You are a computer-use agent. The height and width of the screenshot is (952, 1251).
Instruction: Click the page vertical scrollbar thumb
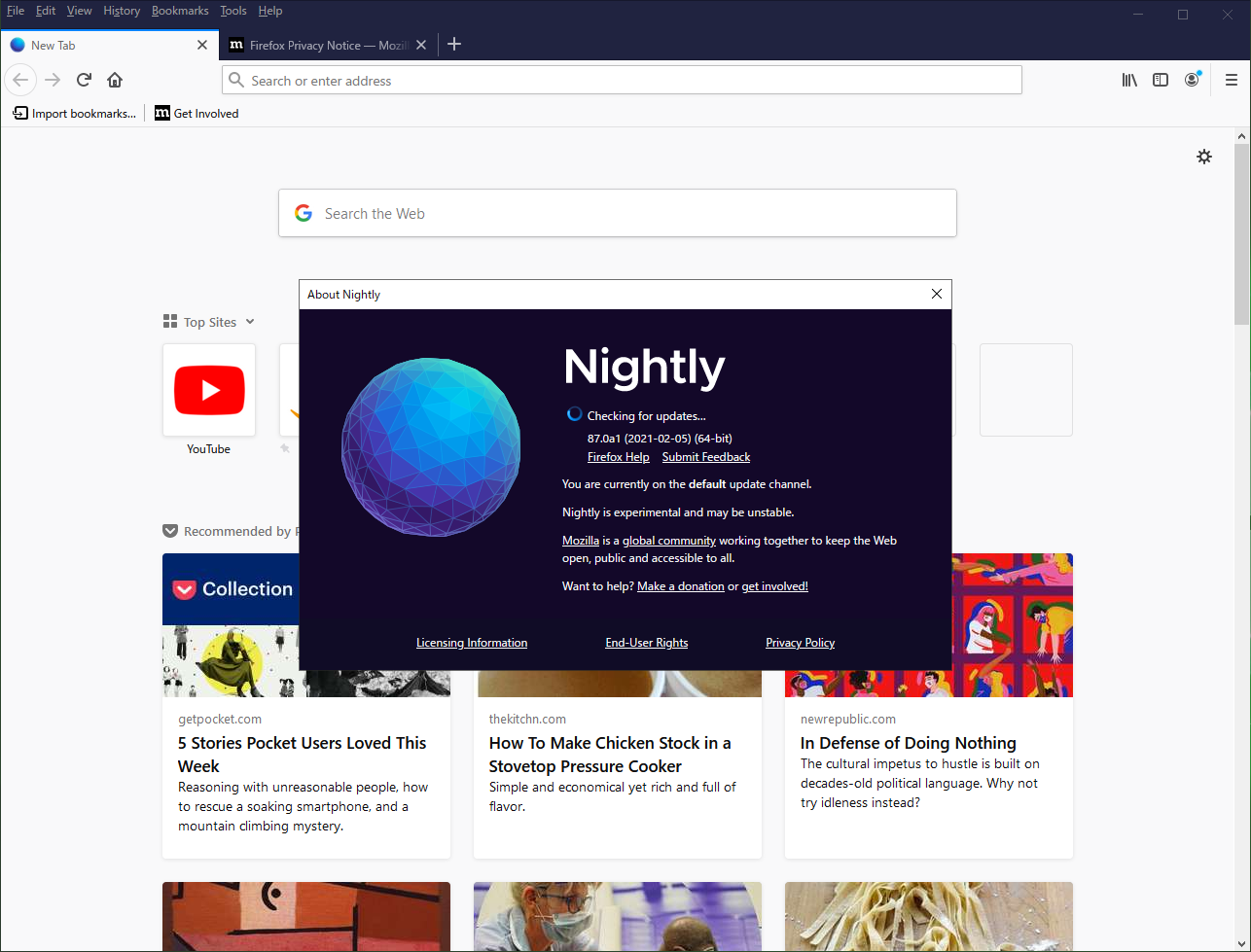[1242, 233]
